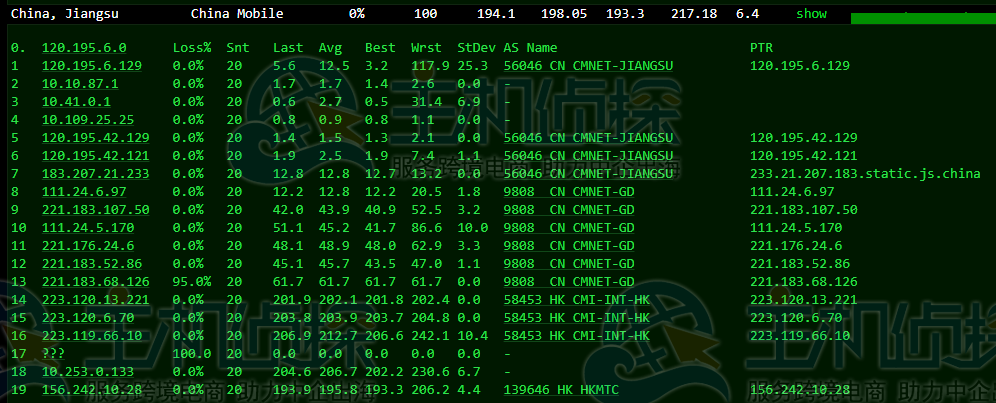Click the 10.253.0.133 hop address
The width and height of the screenshot is (996, 403).
(87, 372)
